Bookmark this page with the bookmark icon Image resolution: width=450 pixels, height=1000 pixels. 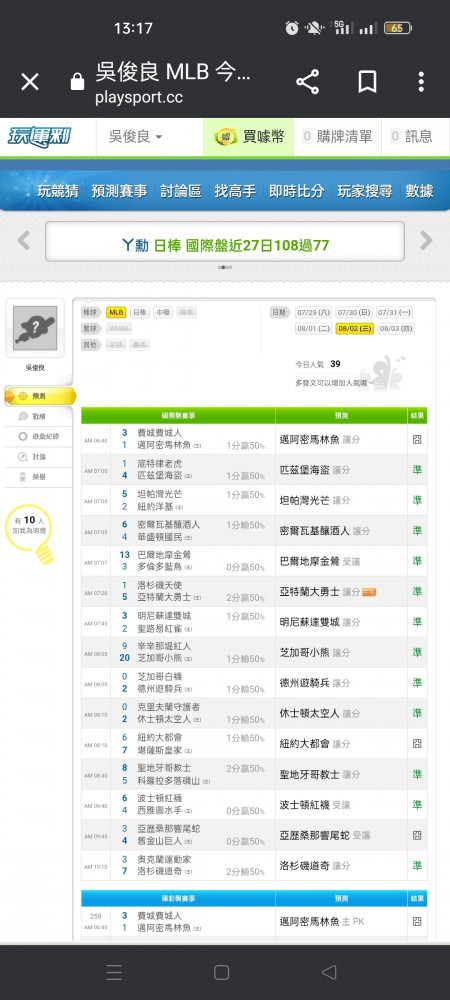(x=367, y=82)
